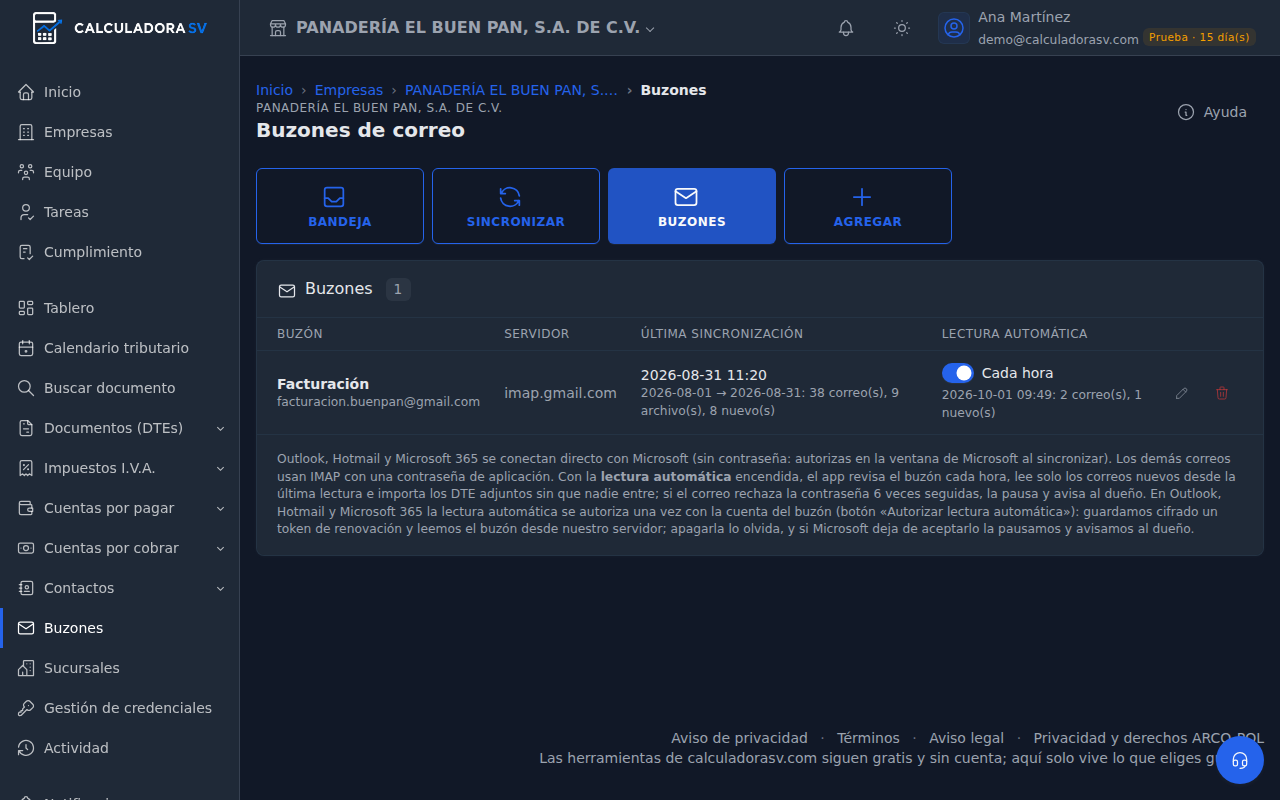This screenshot has width=1280, height=800.
Task: Expand Cuentas por cobrar submenu chevron
Action: pos(221,548)
